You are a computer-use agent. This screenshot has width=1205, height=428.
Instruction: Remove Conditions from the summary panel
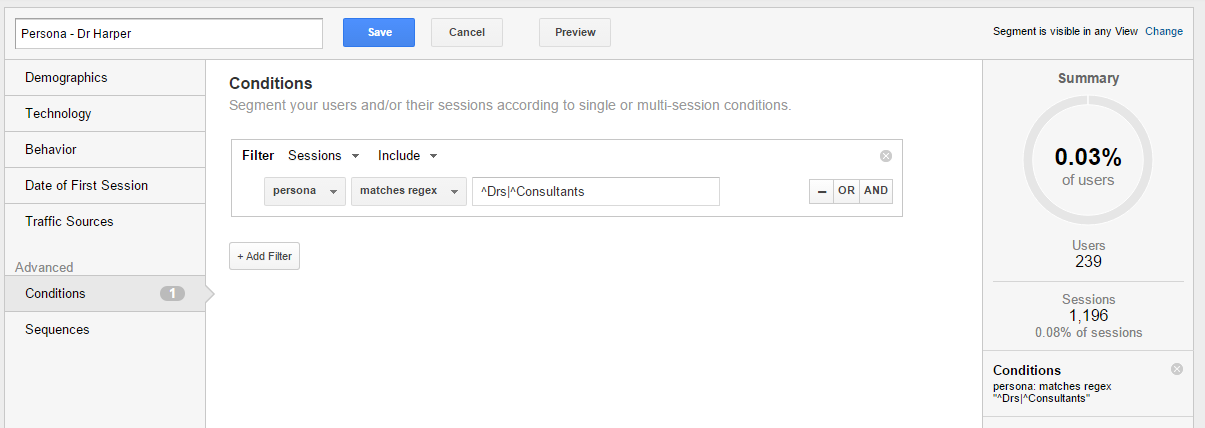pos(1176,369)
